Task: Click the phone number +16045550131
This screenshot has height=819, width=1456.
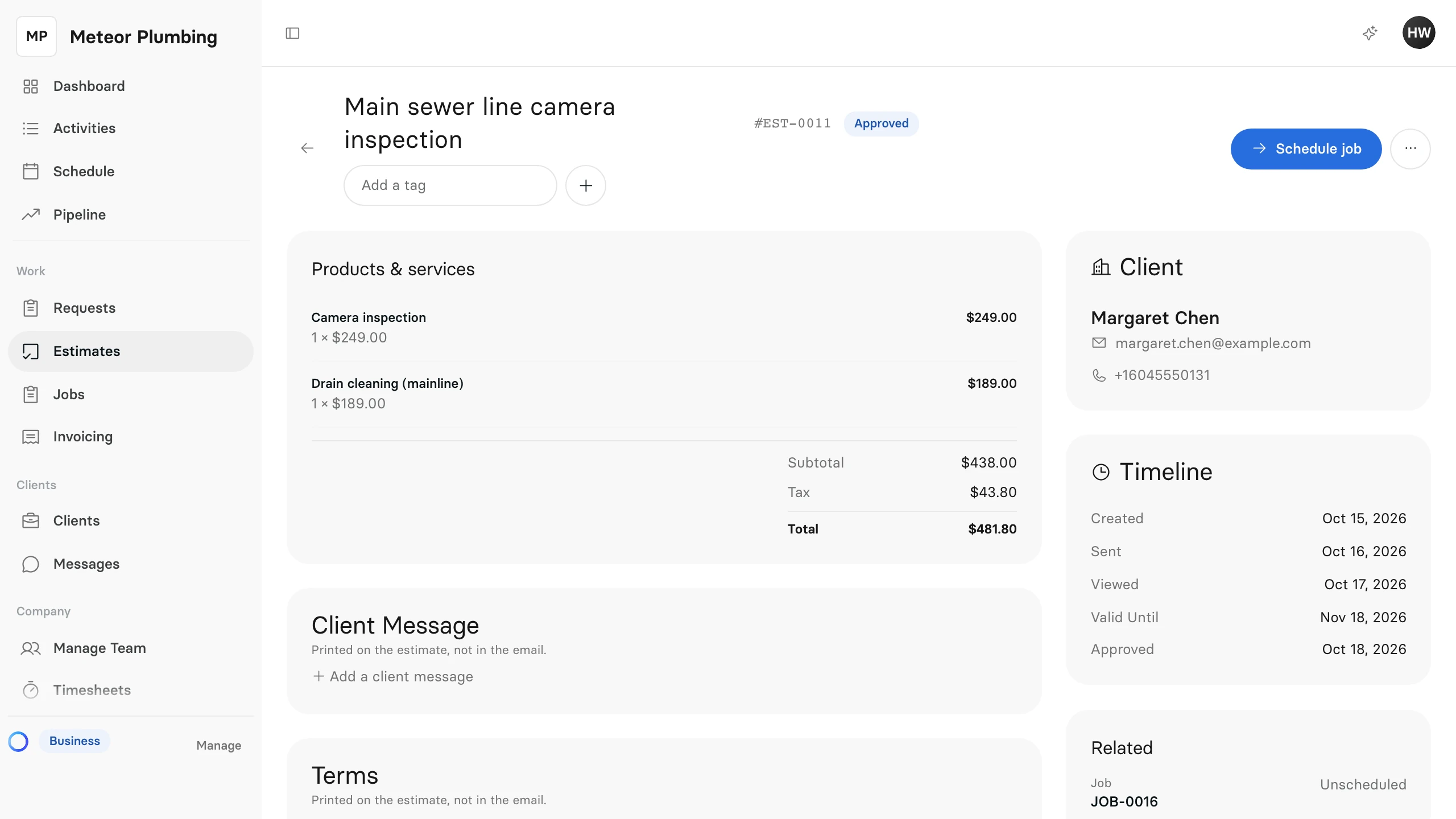Action: 1162,375
